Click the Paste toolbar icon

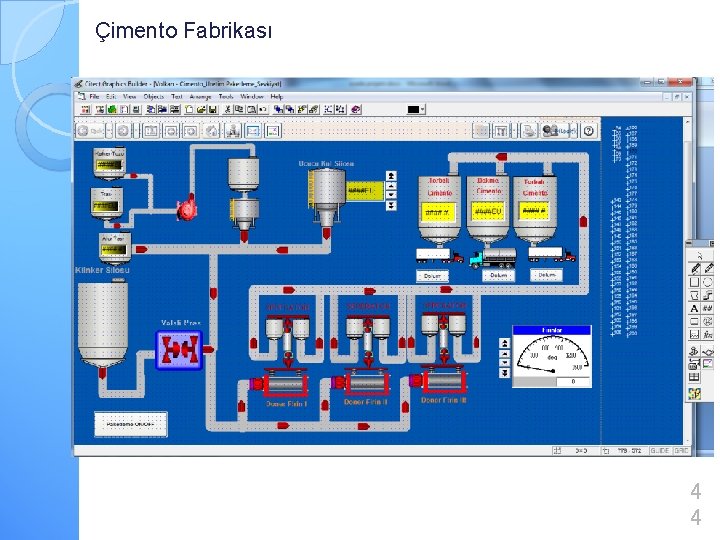click(x=251, y=110)
